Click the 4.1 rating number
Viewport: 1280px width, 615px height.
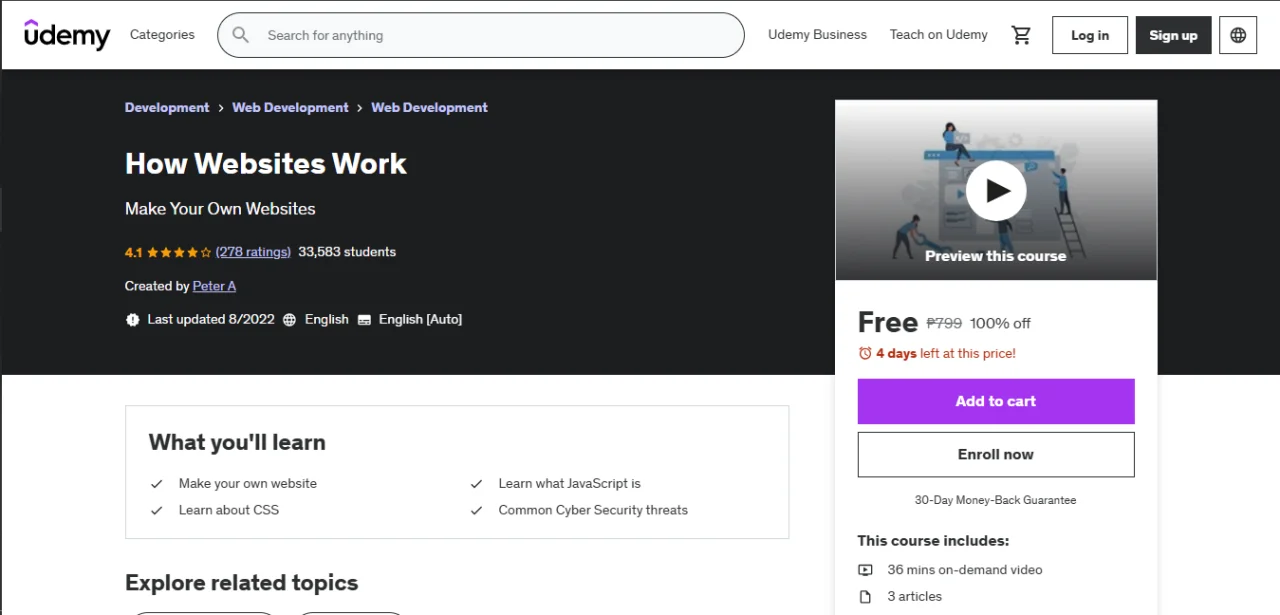click(134, 252)
